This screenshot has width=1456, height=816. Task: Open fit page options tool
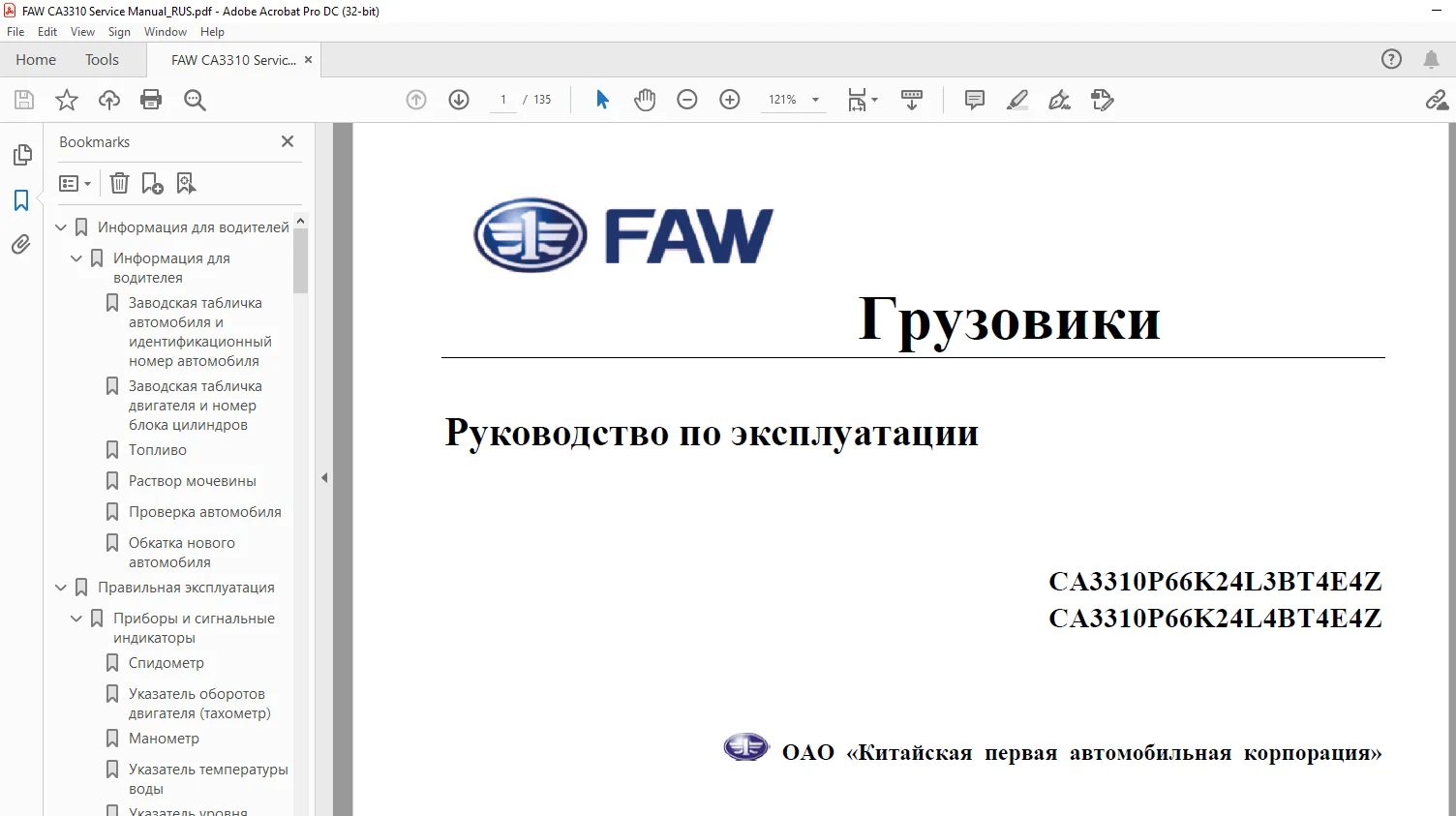click(x=862, y=100)
